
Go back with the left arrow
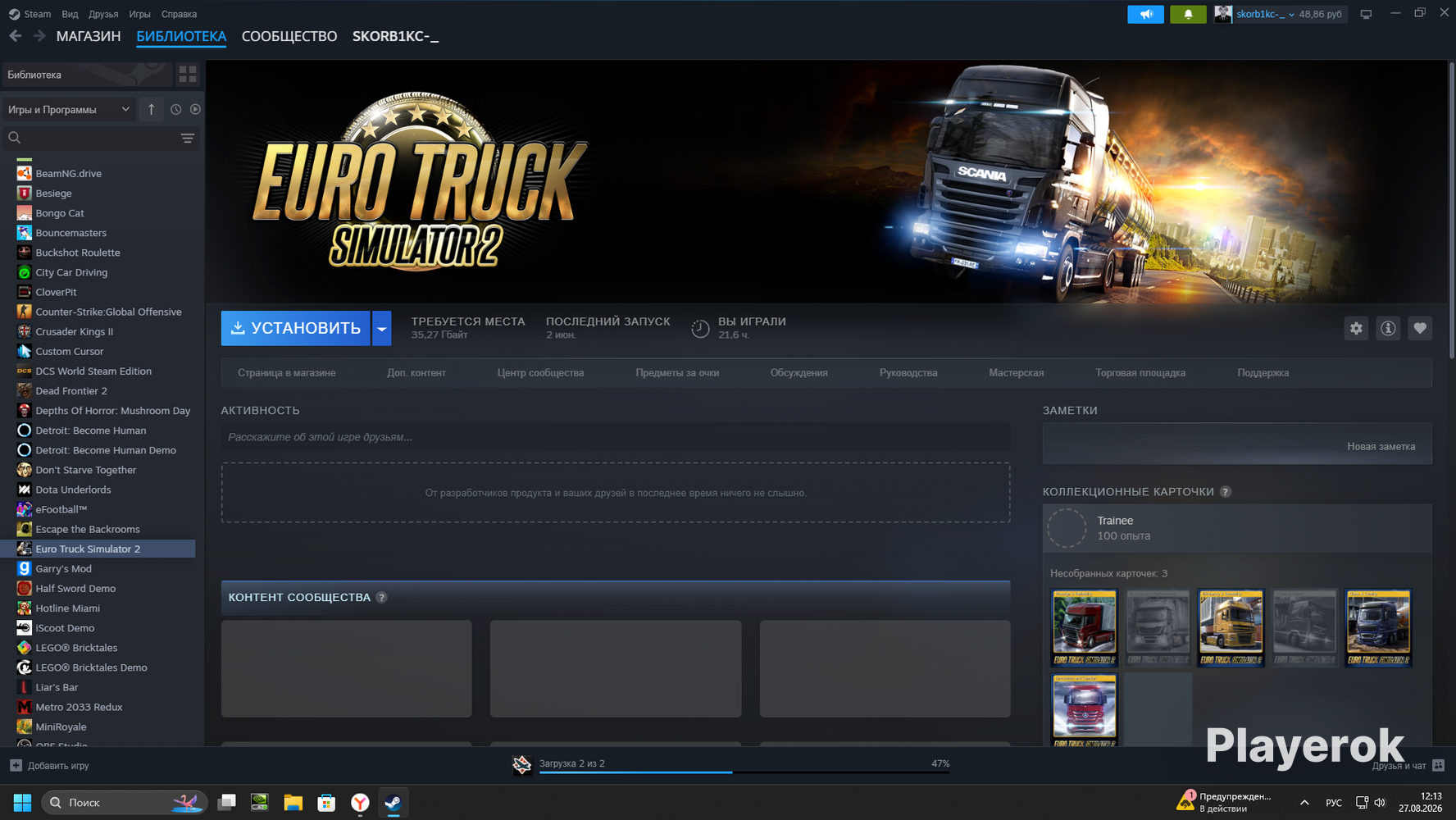point(16,36)
